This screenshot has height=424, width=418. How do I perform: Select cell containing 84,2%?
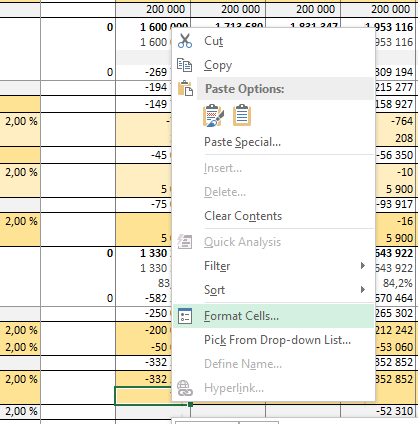(395, 283)
